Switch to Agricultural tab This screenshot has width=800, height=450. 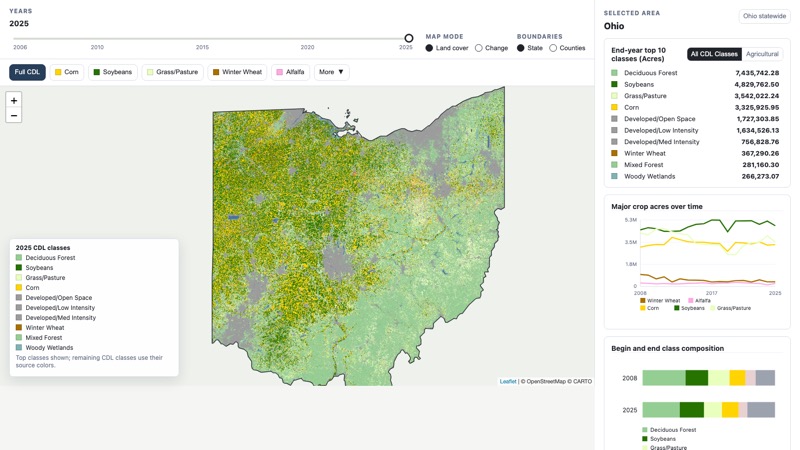tap(762, 54)
